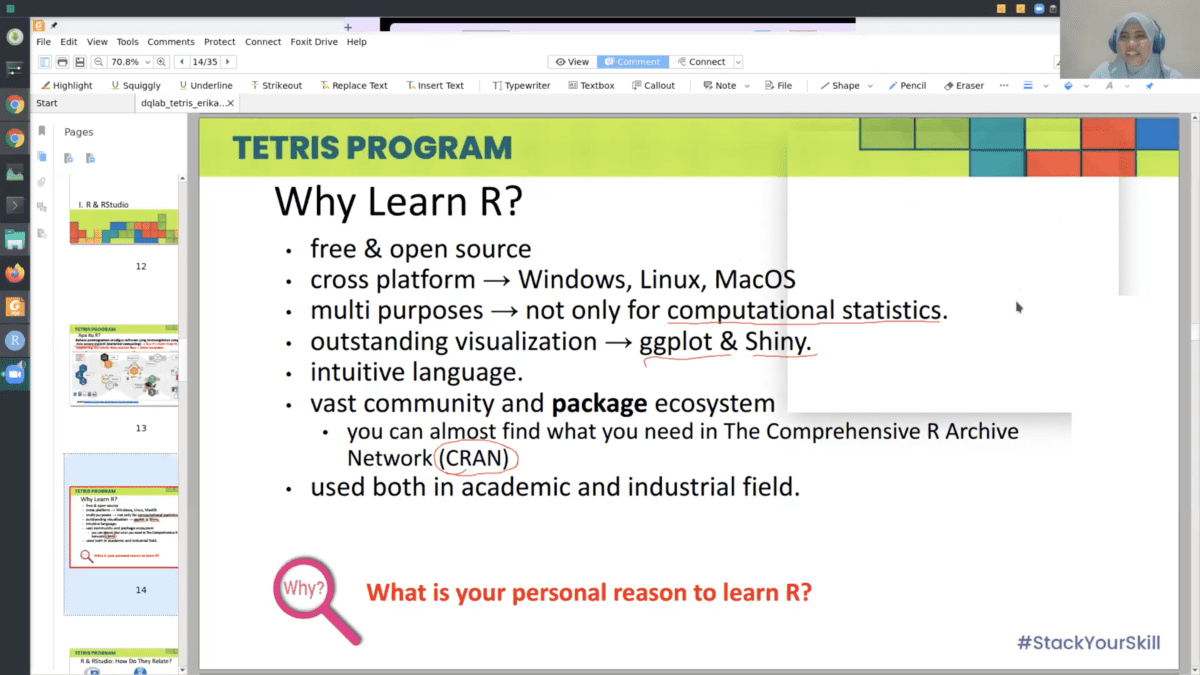Viewport: 1200px width, 675px height.
Task: Open the Comments menu
Action: click(x=171, y=42)
